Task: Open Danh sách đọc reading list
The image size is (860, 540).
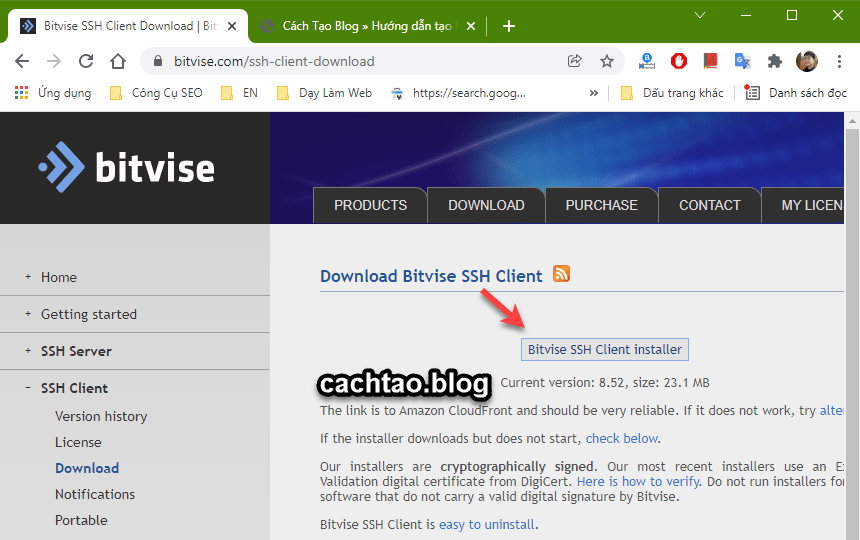Action: point(796,93)
